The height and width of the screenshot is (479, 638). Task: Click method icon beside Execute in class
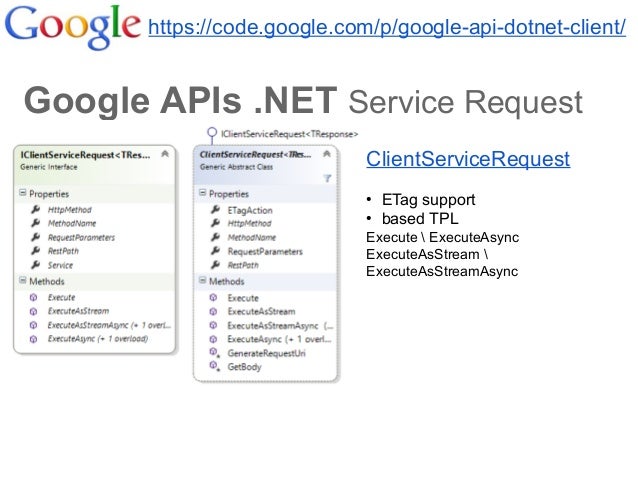coord(213,297)
